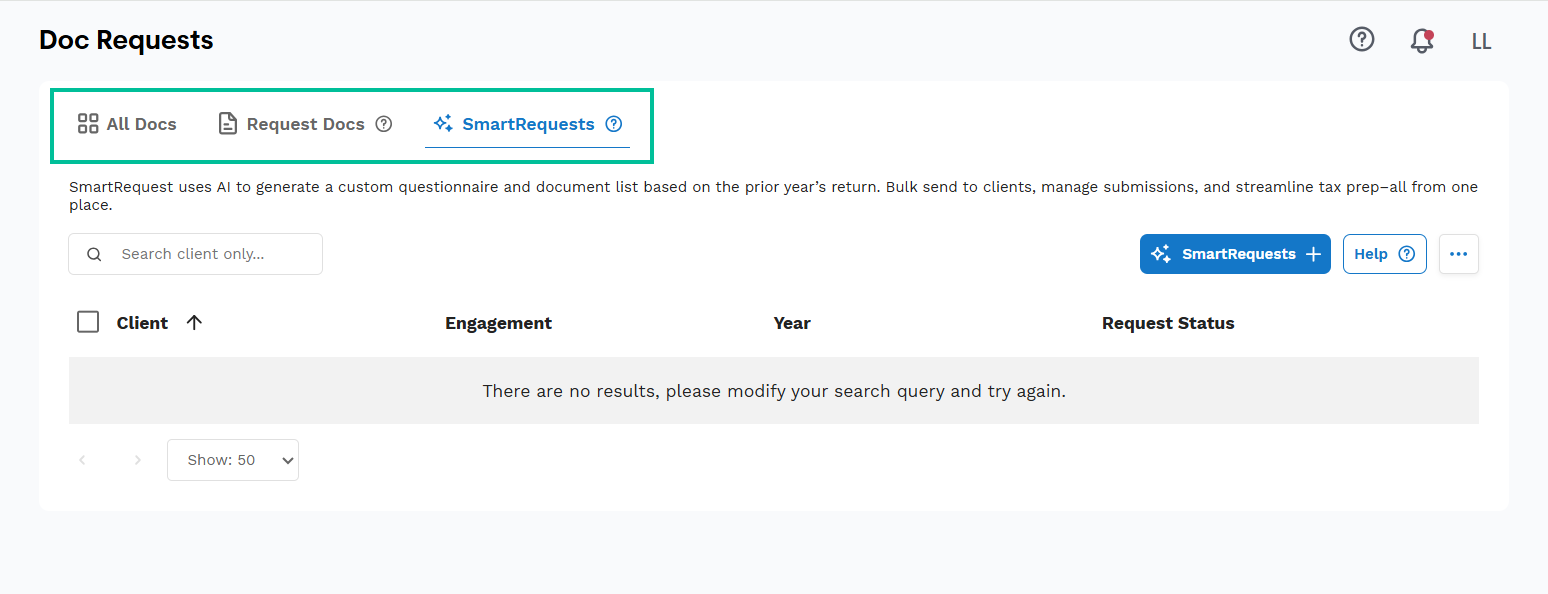
Task: Click the help question mark icon in header
Action: [1361, 40]
